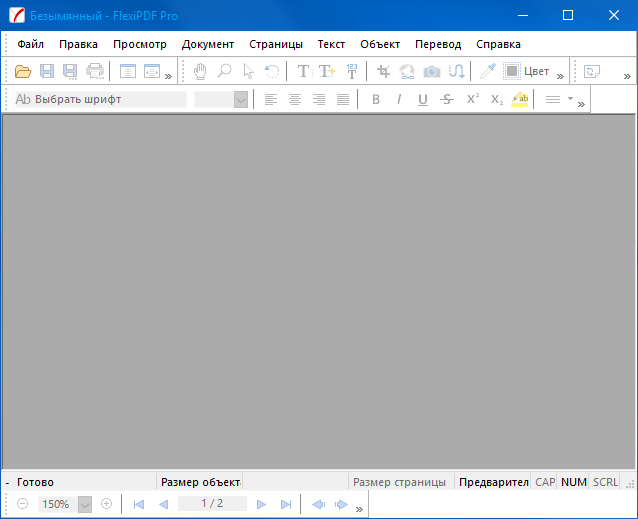Open the font size dropdown
The height and width of the screenshot is (519, 638).
pos(241,100)
